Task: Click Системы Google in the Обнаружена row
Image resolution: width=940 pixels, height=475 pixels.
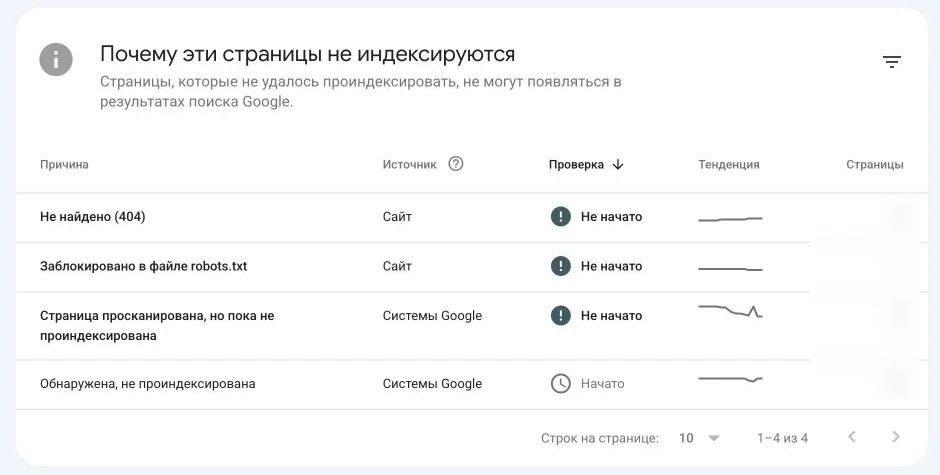Action: (x=432, y=384)
